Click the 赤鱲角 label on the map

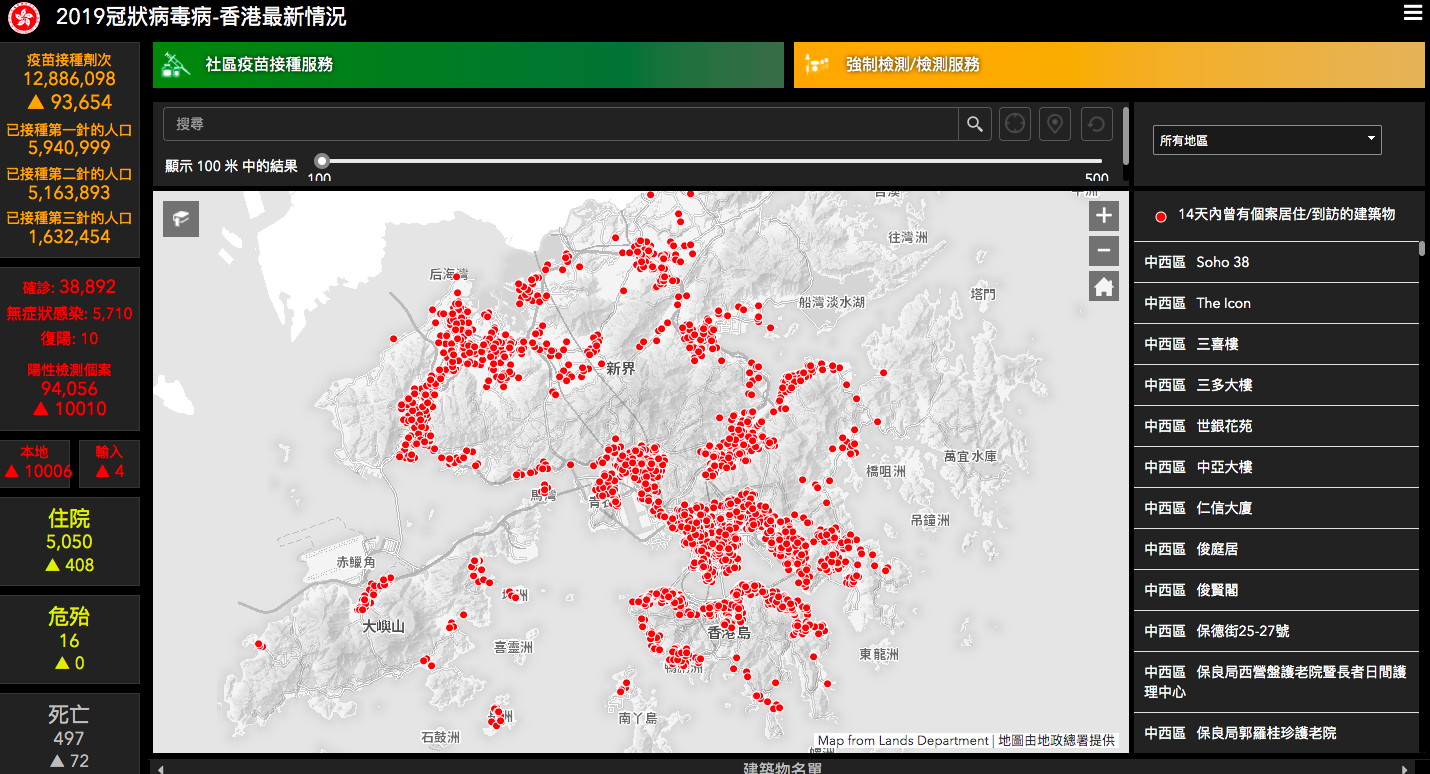click(356, 563)
